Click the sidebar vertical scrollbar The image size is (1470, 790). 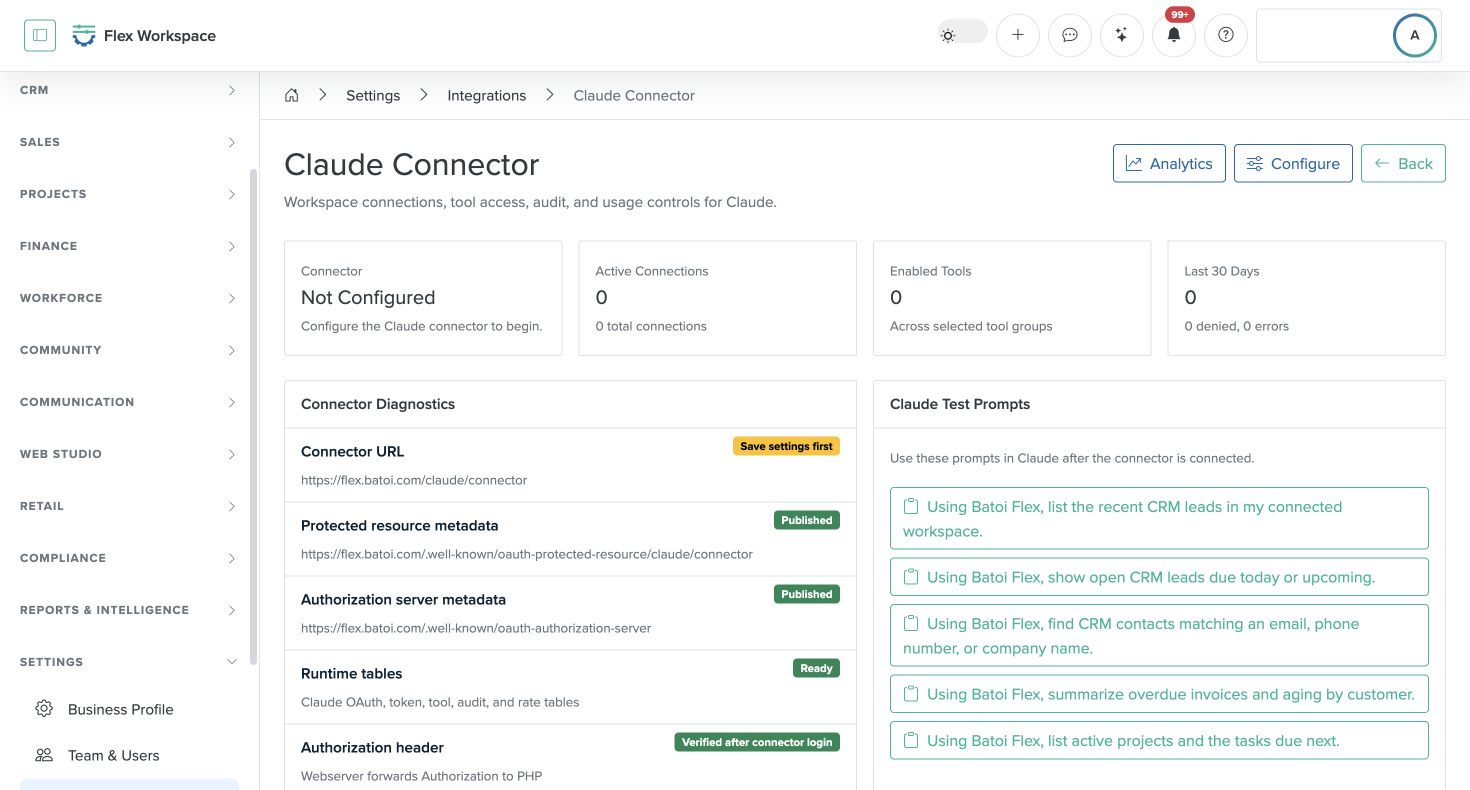coord(254,416)
